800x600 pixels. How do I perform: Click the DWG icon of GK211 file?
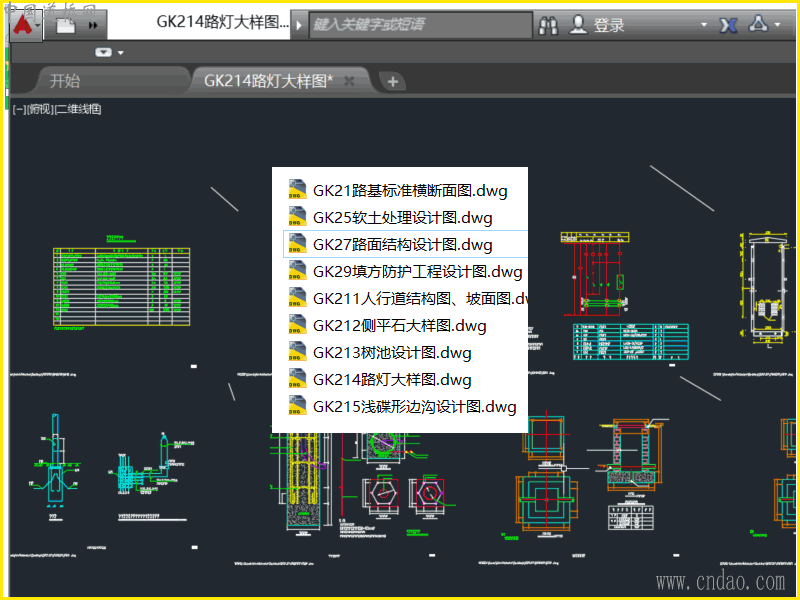pos(297,297)
